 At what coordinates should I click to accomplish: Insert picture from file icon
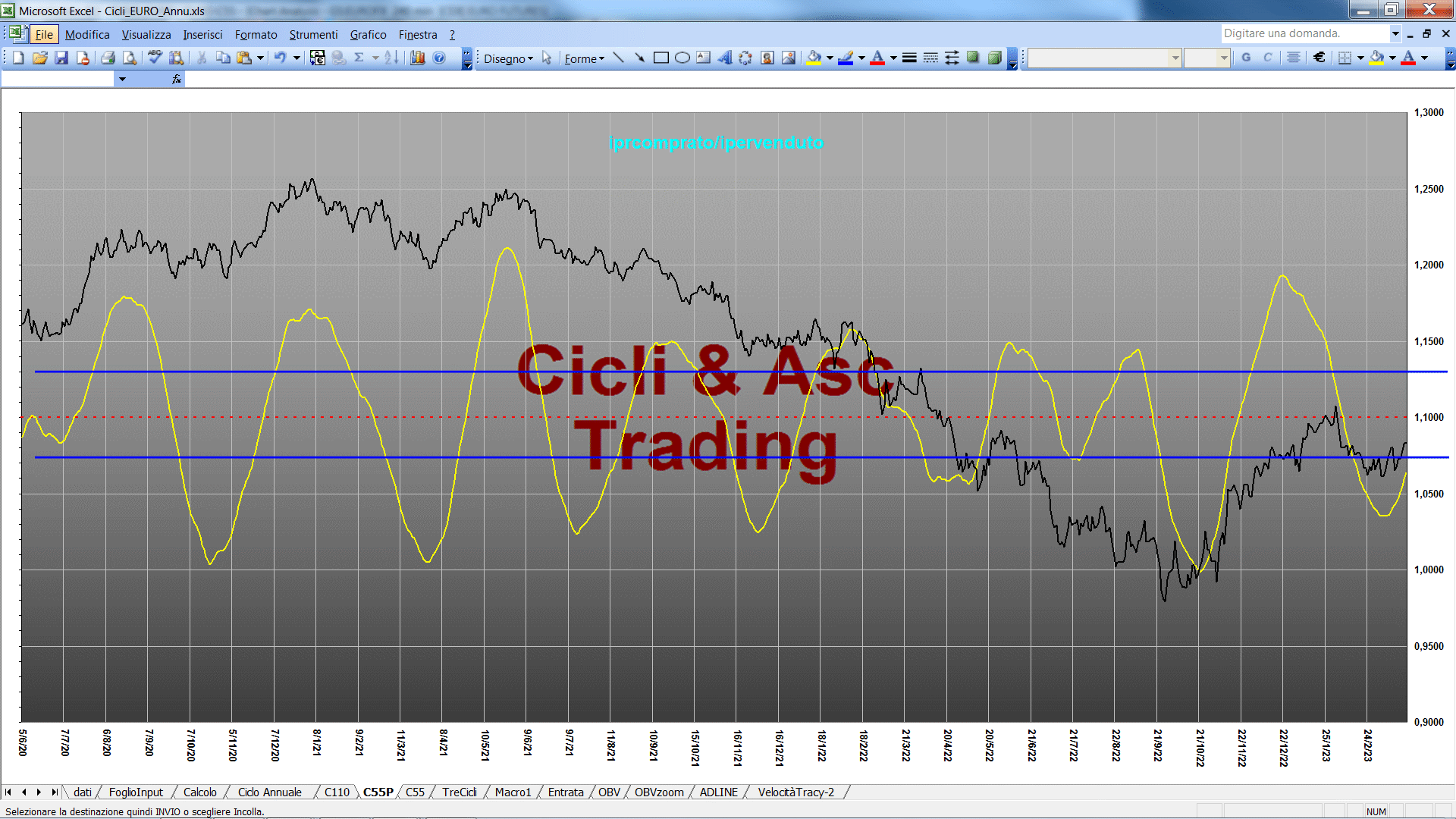click(x=789, y=58)
